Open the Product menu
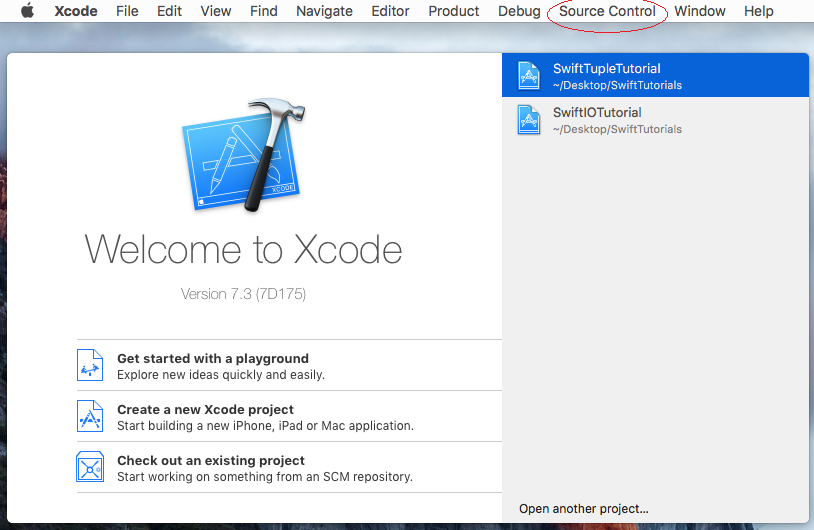 click(454, 11)
